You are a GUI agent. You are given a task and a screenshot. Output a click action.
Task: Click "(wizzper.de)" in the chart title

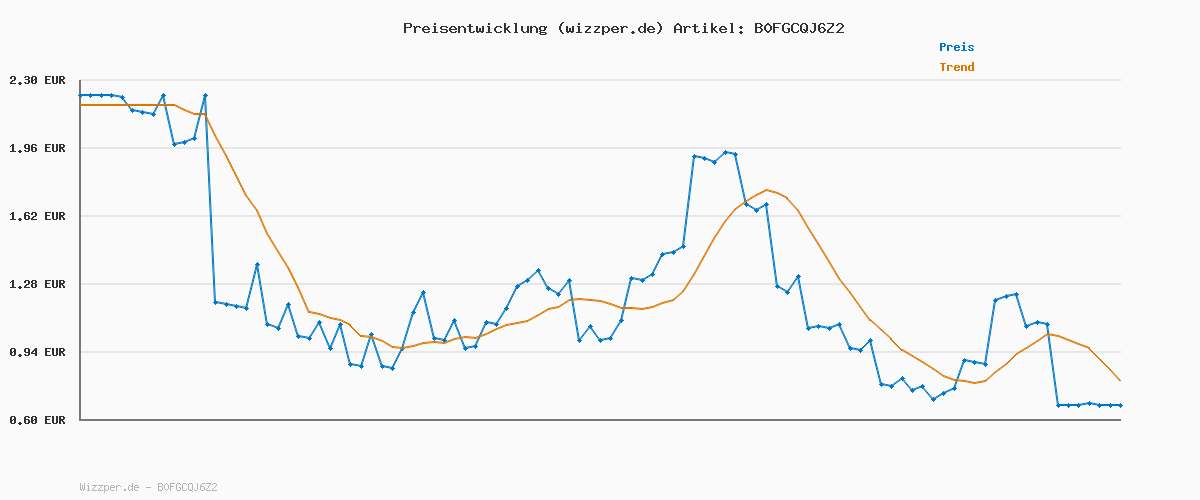pos(610,28)
